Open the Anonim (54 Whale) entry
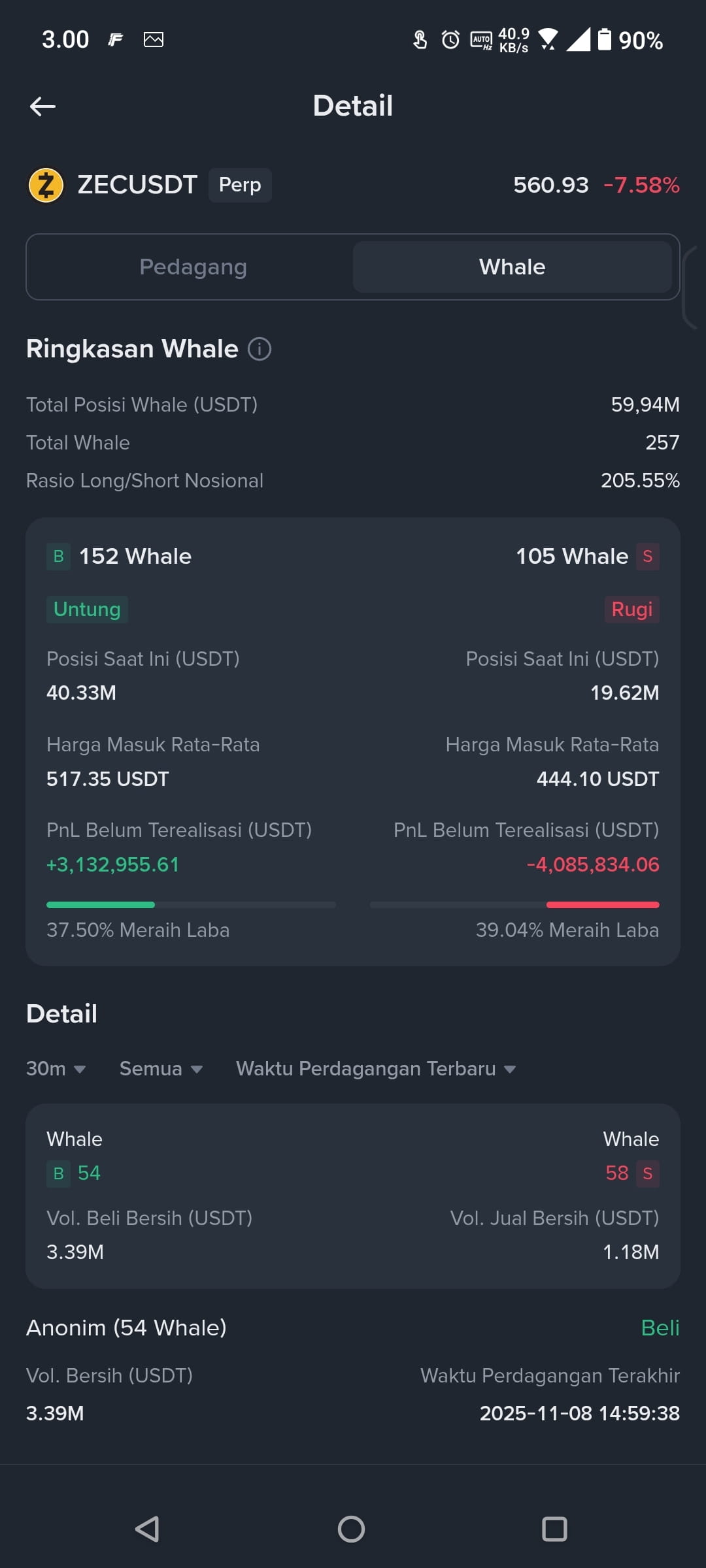This screenshot has width=706, height=1568. 353,1371
